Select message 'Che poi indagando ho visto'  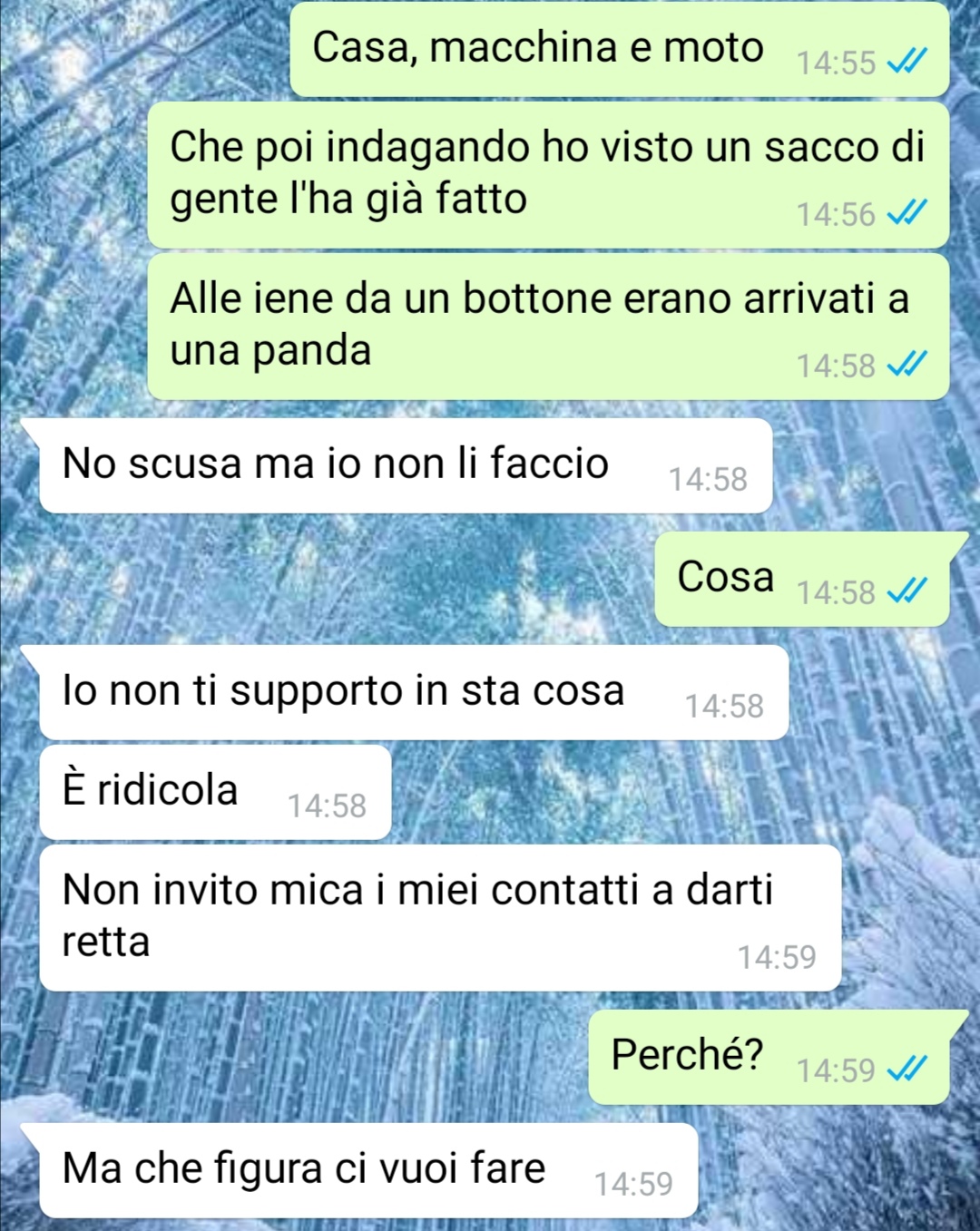[548, 175]
